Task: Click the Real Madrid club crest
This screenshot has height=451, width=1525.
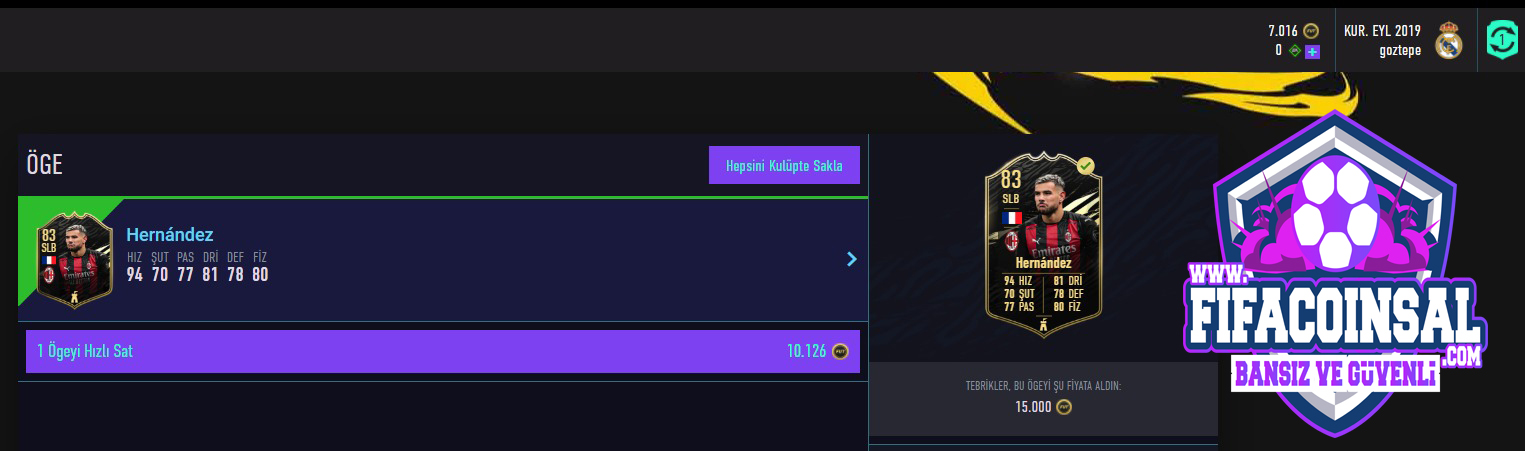Action: 1449,41
